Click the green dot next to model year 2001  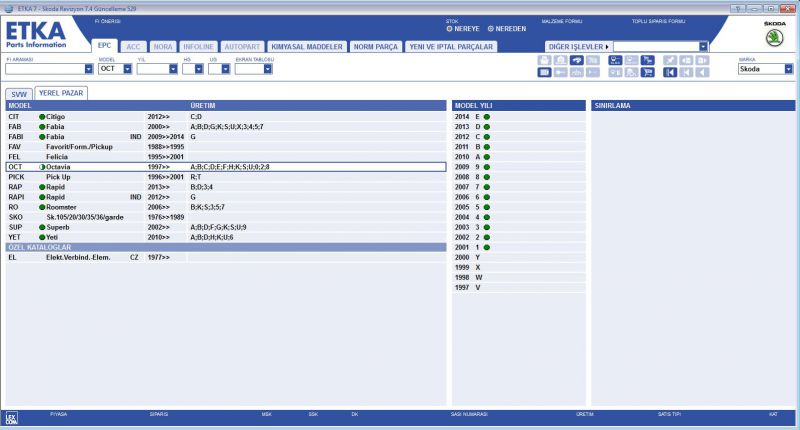coord(487,247)
